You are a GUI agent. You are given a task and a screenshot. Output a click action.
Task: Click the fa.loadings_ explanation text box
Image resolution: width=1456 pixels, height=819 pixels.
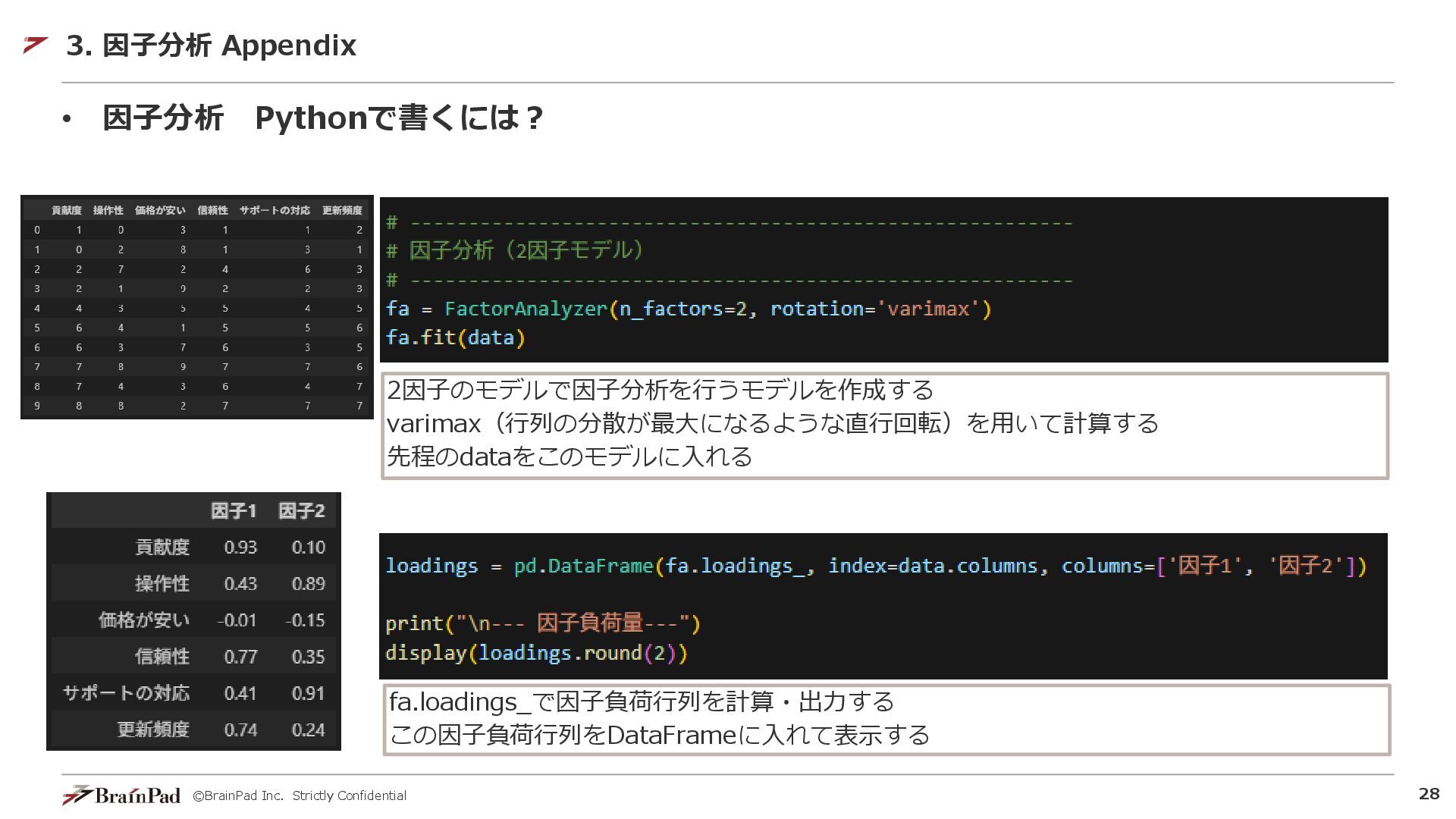[x=886, y=719]
